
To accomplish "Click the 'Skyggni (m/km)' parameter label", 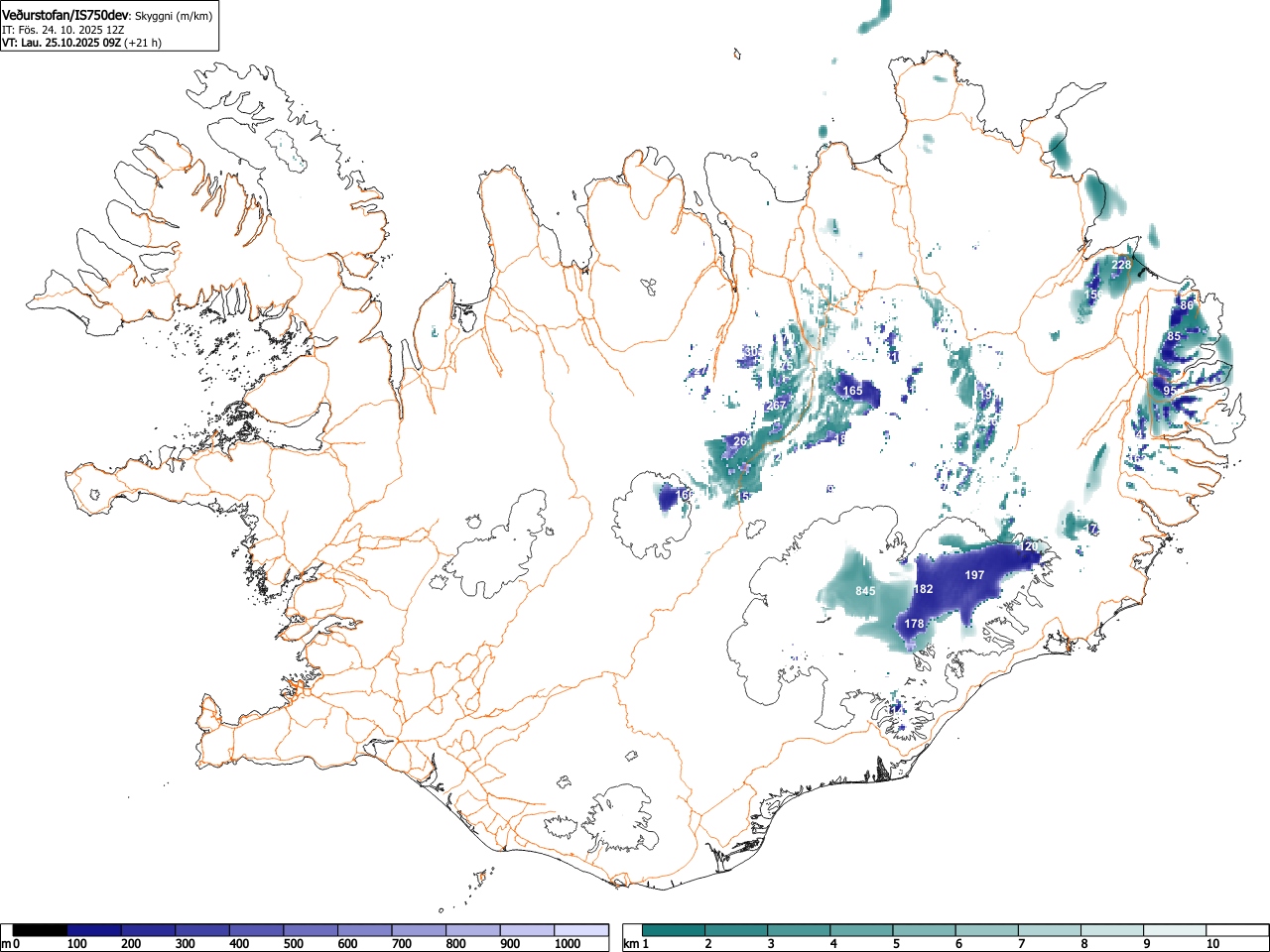I will pos(176,15).
